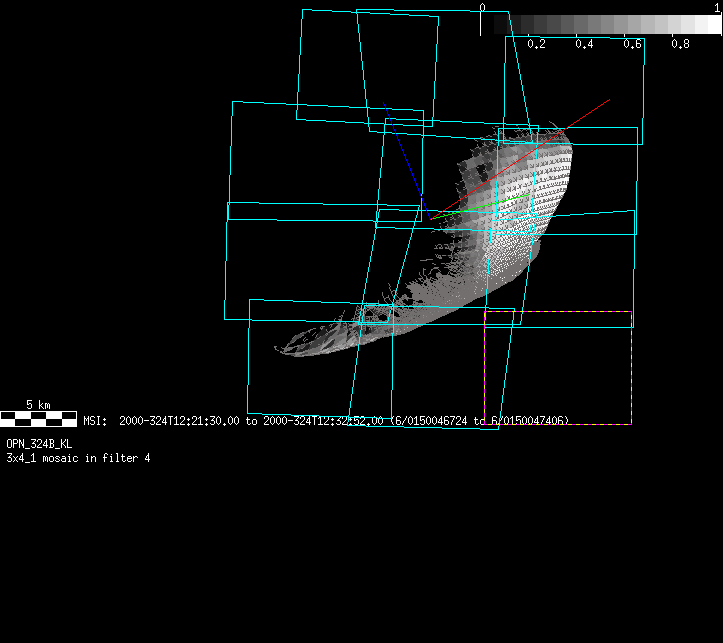Screen dimensions: 723x643
Task: Click the "3x4_1 mosaic in filter 4" caption
Action: [x=78, y=457]
